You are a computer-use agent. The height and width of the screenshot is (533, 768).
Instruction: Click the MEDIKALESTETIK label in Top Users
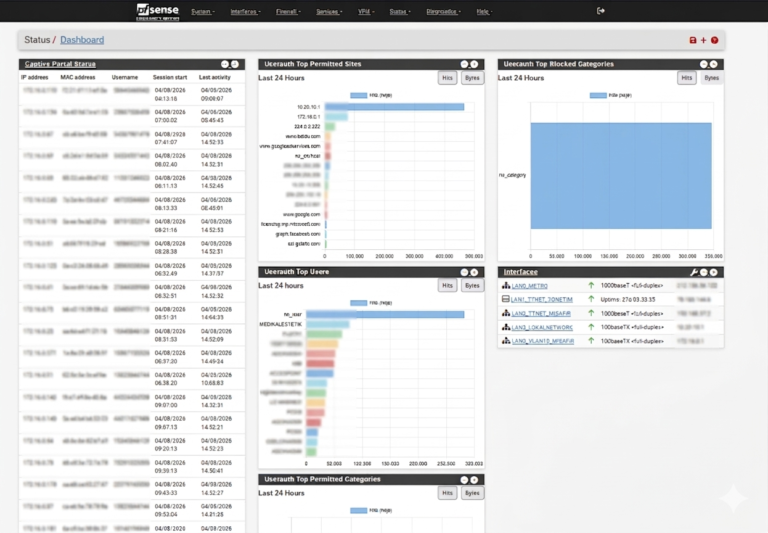281,324
